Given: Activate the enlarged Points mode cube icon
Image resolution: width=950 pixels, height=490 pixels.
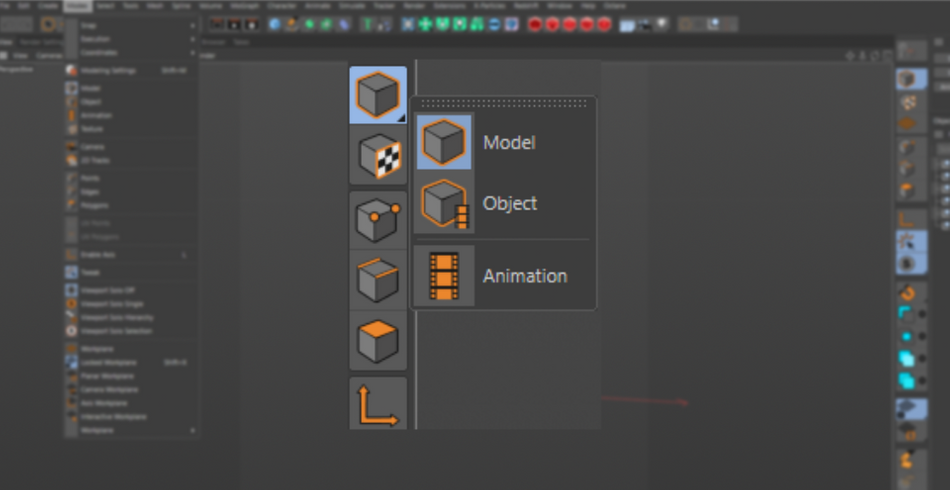Looking at the screenshot, I should click(x=378, y=220).
